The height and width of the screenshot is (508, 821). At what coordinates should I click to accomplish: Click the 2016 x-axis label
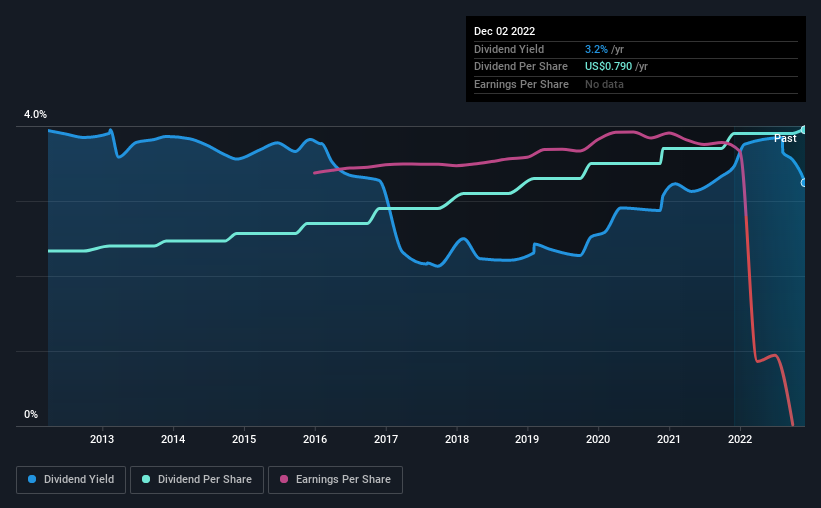click(x=315, y=439)
